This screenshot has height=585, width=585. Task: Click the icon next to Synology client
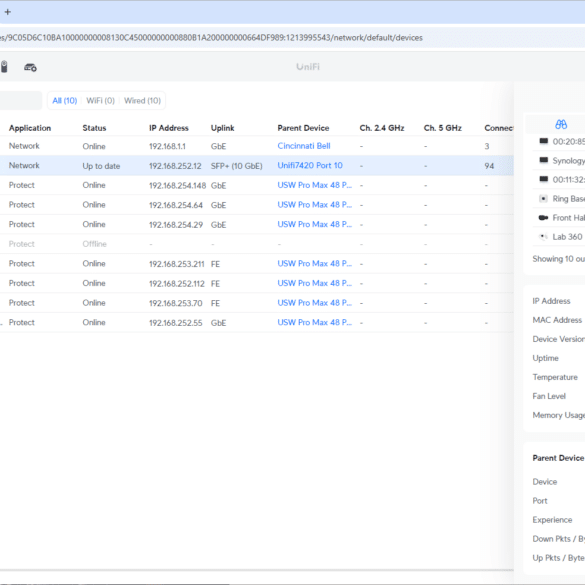pyautogui.click(x=544, y=160)
